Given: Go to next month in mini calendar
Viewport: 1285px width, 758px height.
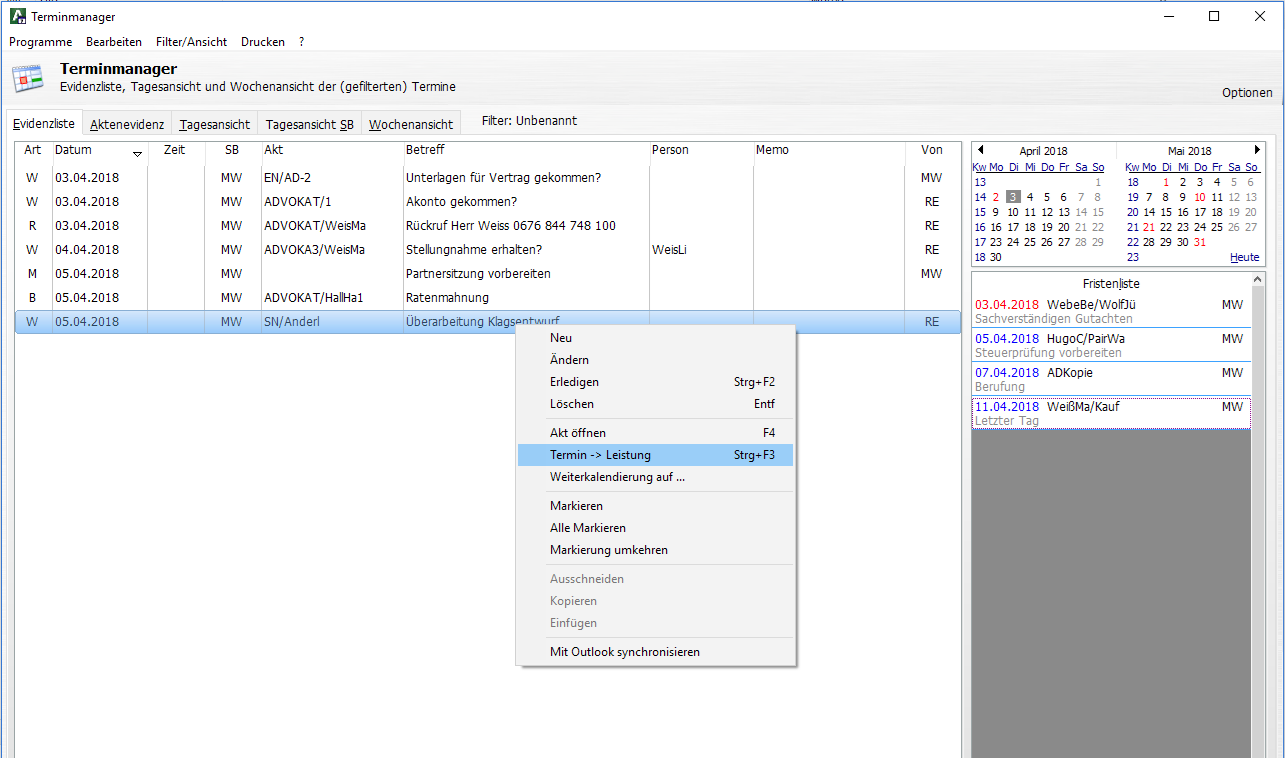Looking at the screenshot, I should tap(1257, 150).
